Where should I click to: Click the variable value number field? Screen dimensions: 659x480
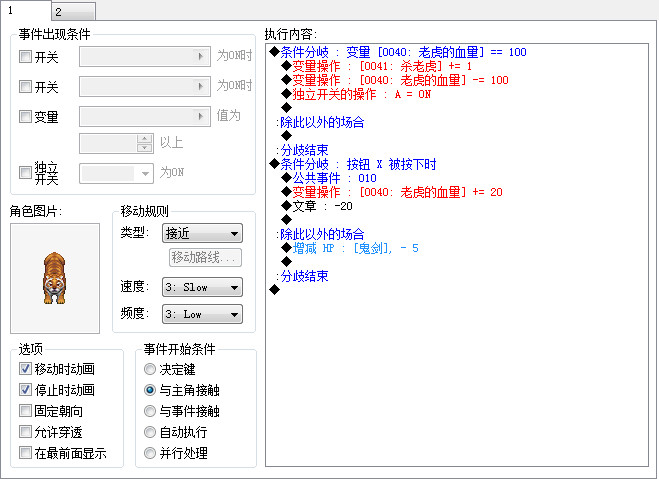point(108,143)
